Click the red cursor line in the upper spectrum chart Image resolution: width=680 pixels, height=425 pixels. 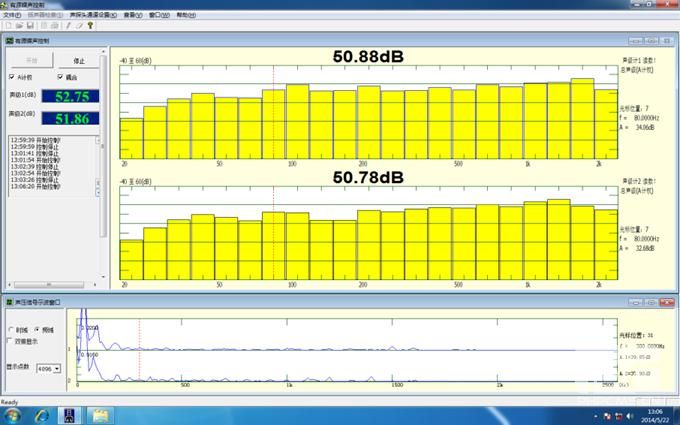point(274,112)
